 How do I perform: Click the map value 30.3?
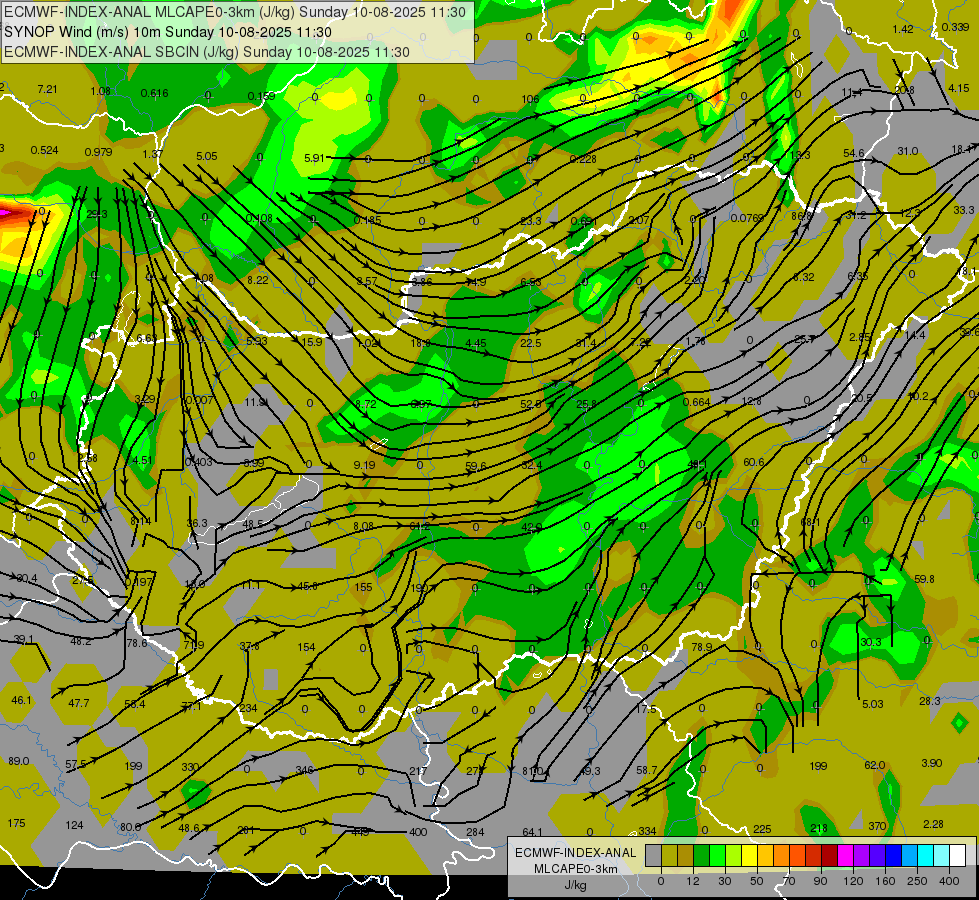pos(870,642)
